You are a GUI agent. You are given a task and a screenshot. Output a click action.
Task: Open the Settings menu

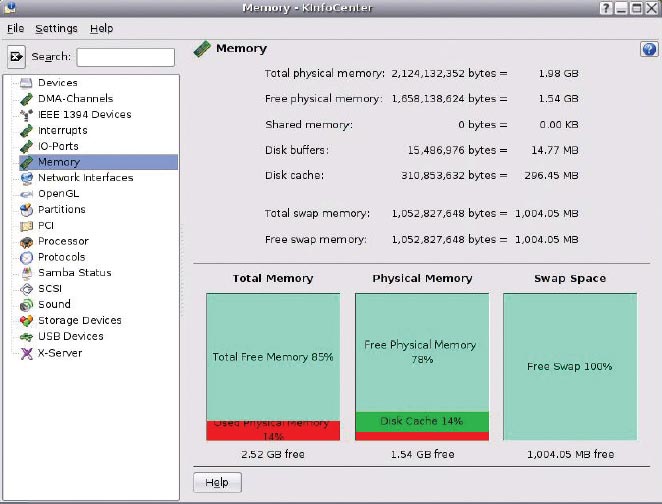coord(56,29)
